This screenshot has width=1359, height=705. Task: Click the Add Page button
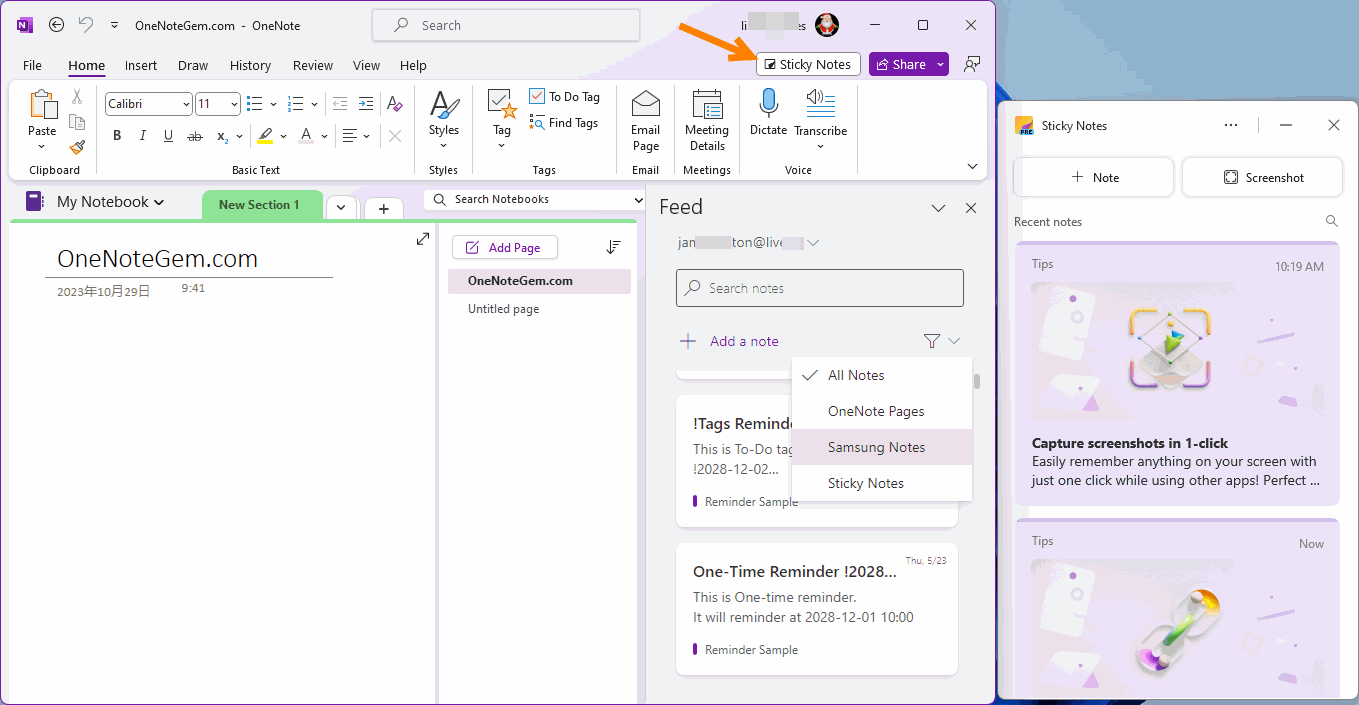pos(505,247)
